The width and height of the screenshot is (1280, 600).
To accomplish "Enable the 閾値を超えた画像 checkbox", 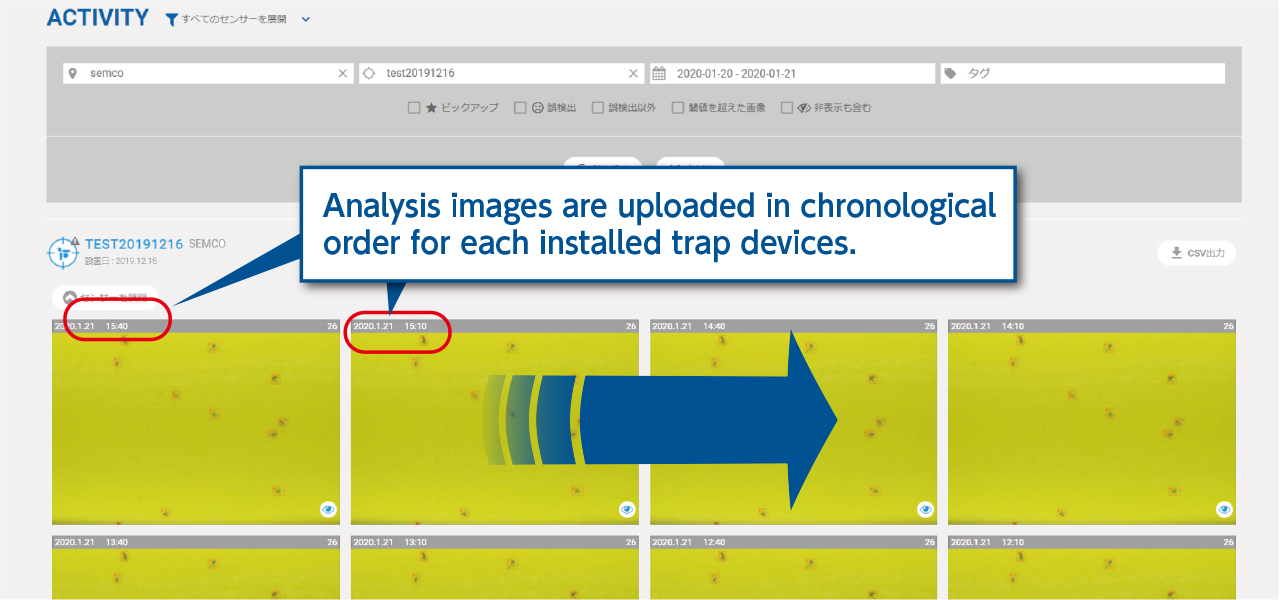I will 678,108.
